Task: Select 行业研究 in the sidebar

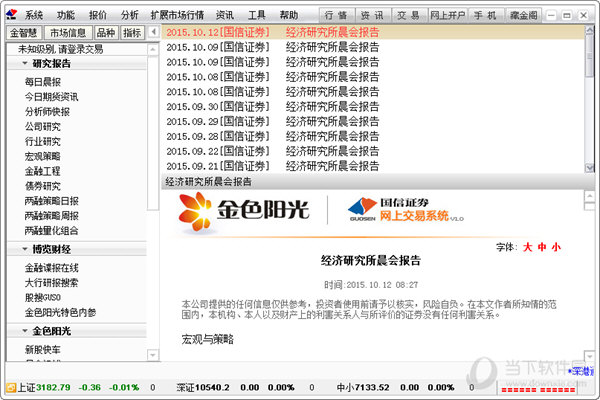Action: pos(43,141)
